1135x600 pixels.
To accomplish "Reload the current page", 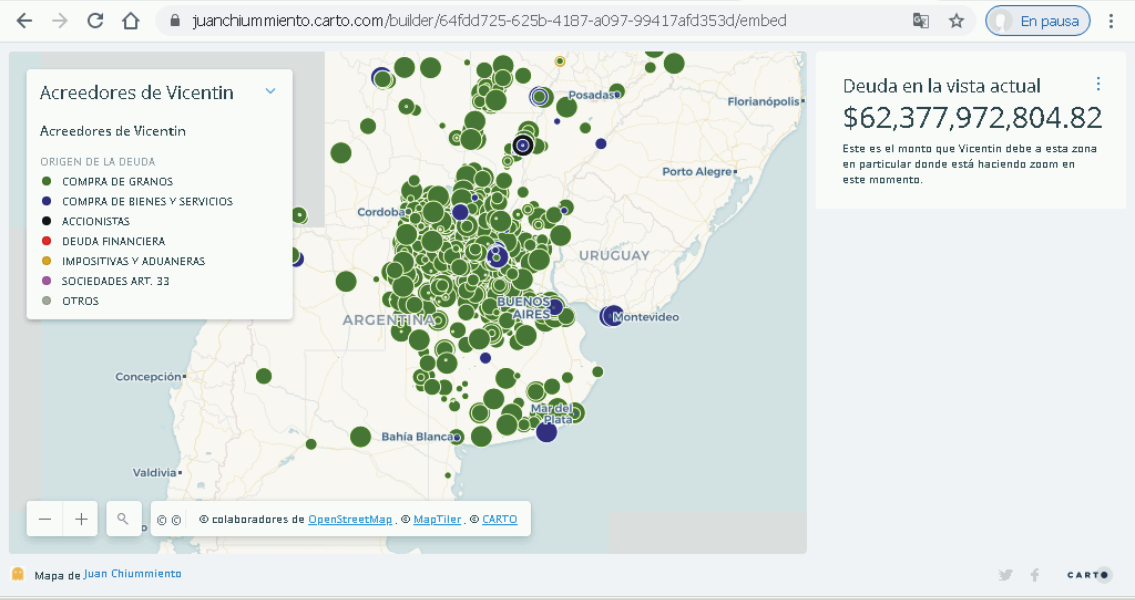I will (x=95, y=21).
